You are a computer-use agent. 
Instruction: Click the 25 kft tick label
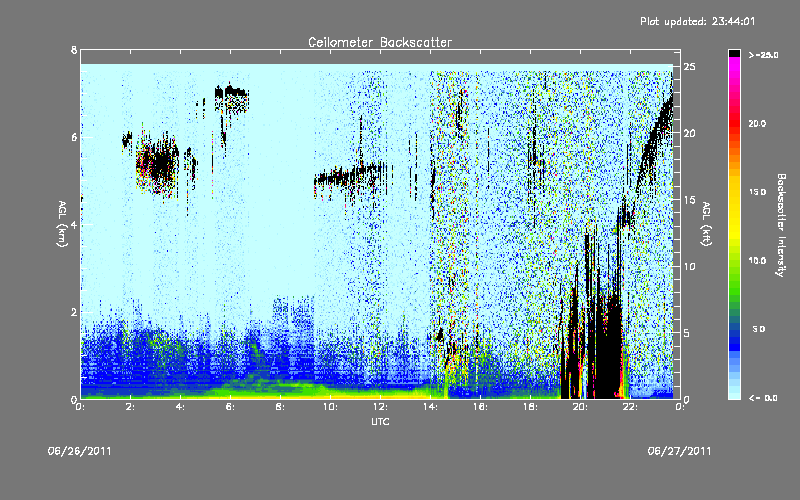tap(689, 67)
